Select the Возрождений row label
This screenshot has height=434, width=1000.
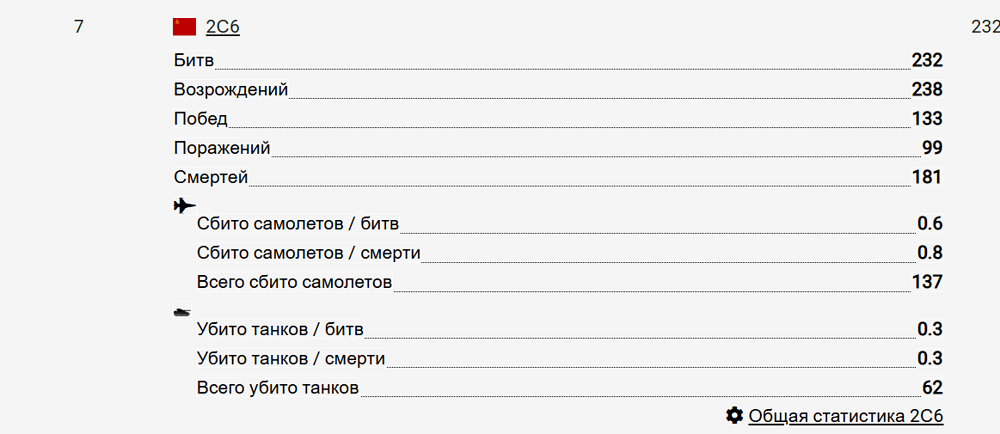[x=231, y=90]
